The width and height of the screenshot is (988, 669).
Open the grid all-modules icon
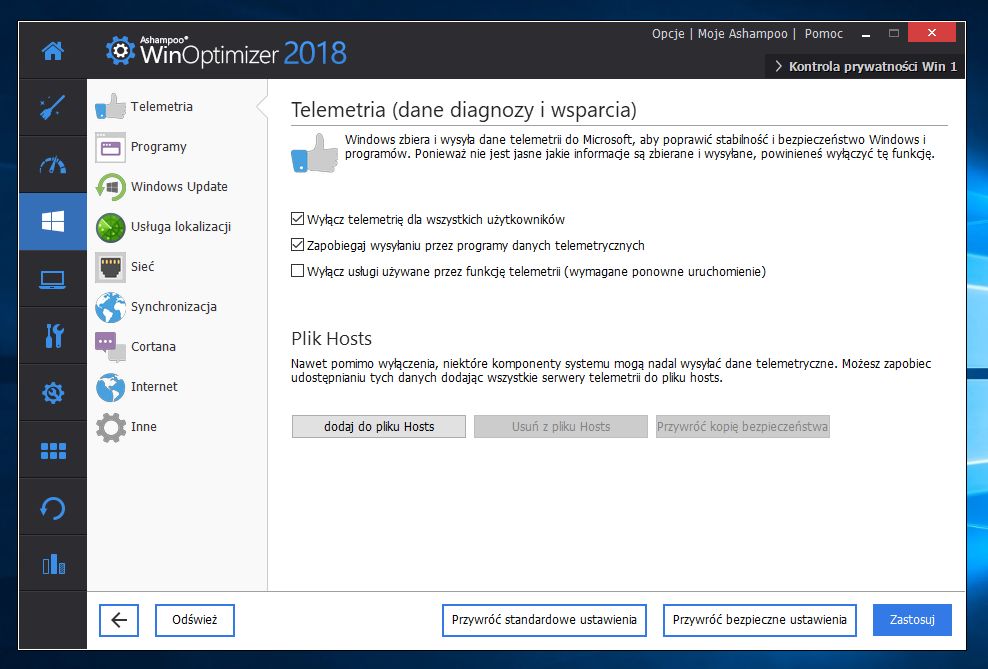point(53,451)
